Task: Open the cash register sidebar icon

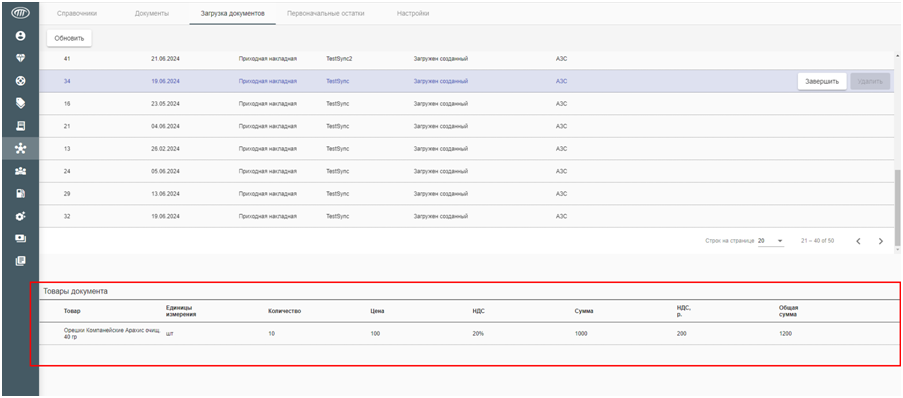Action: coord(20,126)
